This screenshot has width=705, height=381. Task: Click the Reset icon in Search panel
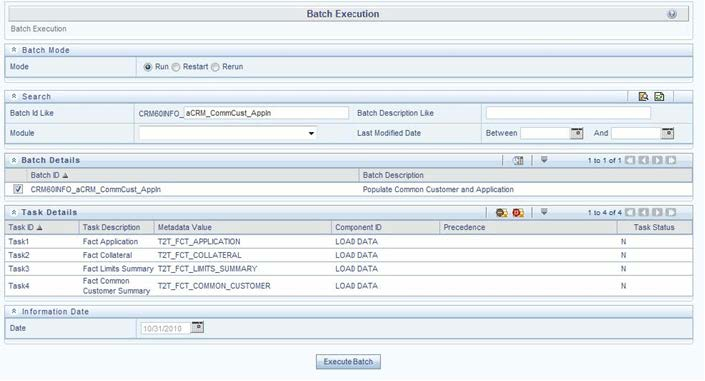[x=659, y=96]
